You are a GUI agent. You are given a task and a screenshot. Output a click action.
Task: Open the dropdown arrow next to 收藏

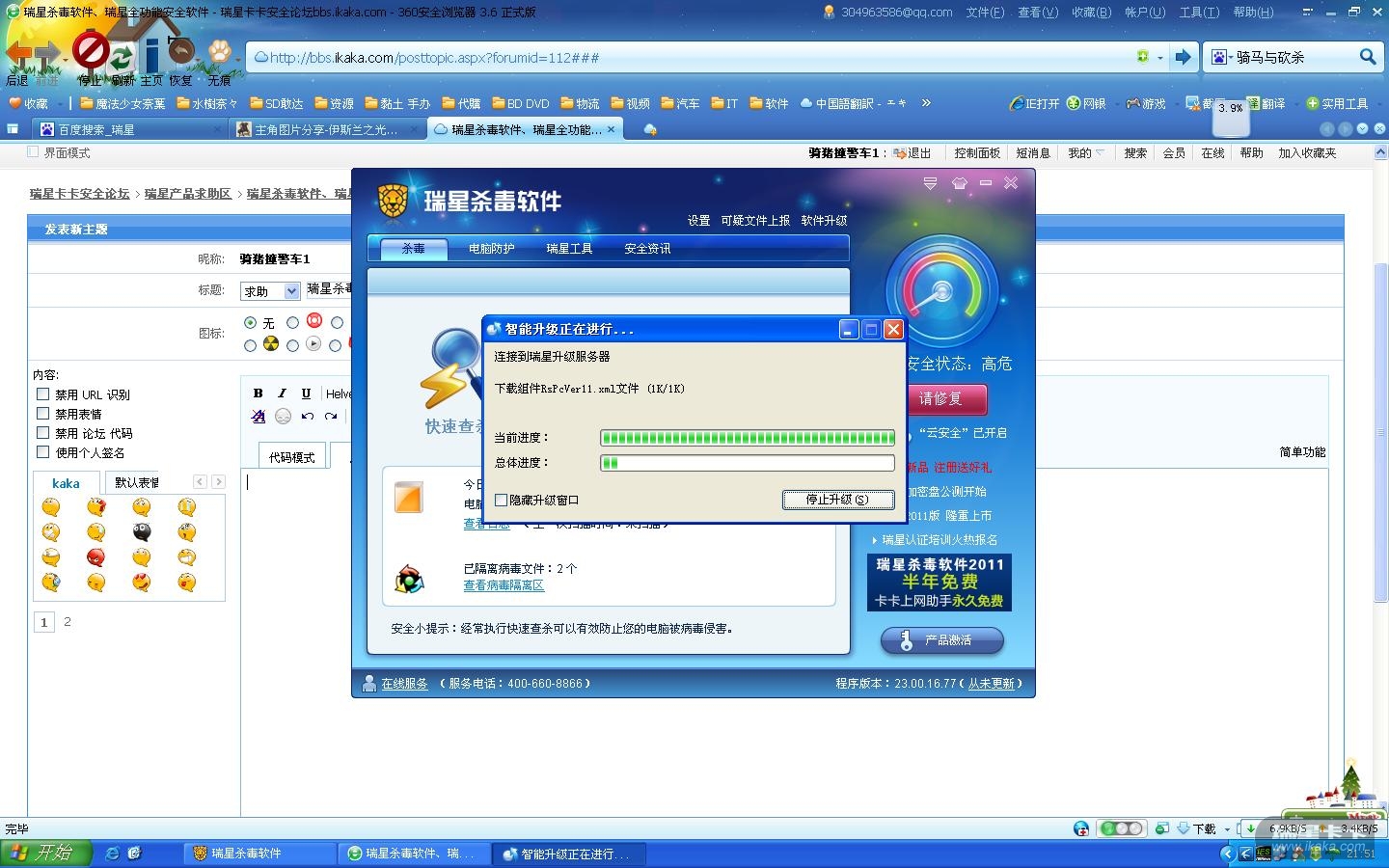pyautogui.click(x=60, y=103)
